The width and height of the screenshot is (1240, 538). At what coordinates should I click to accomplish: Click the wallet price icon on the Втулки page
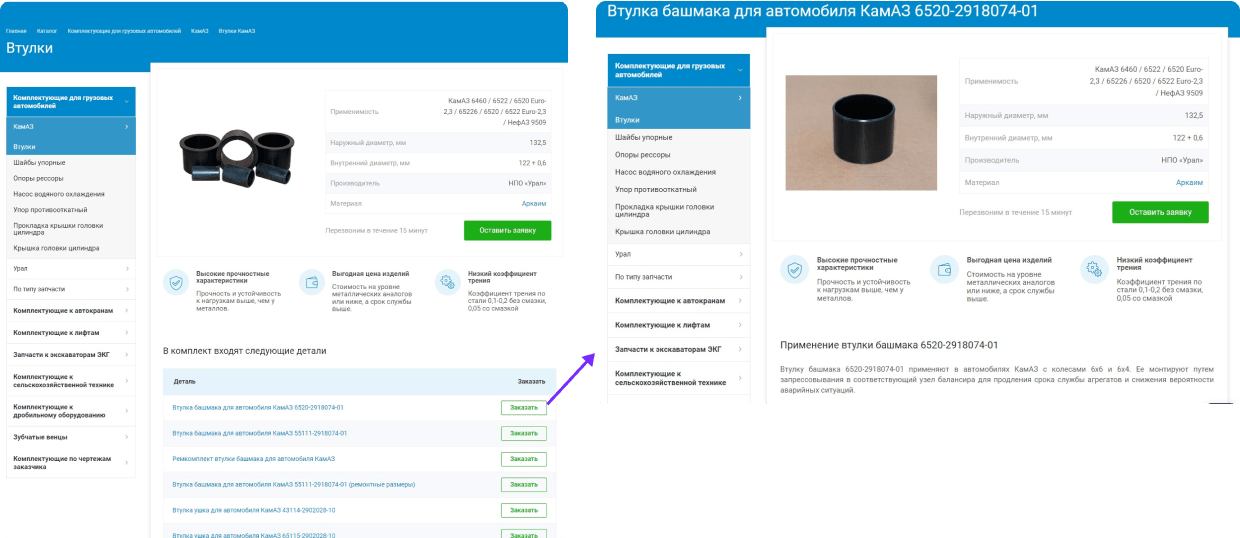pos(312,282)
